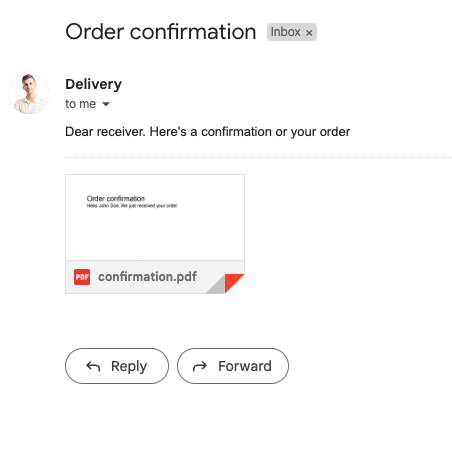Remove the Inbox label with its x
This screenshot has height=468, width=452.
coord(309,33)
